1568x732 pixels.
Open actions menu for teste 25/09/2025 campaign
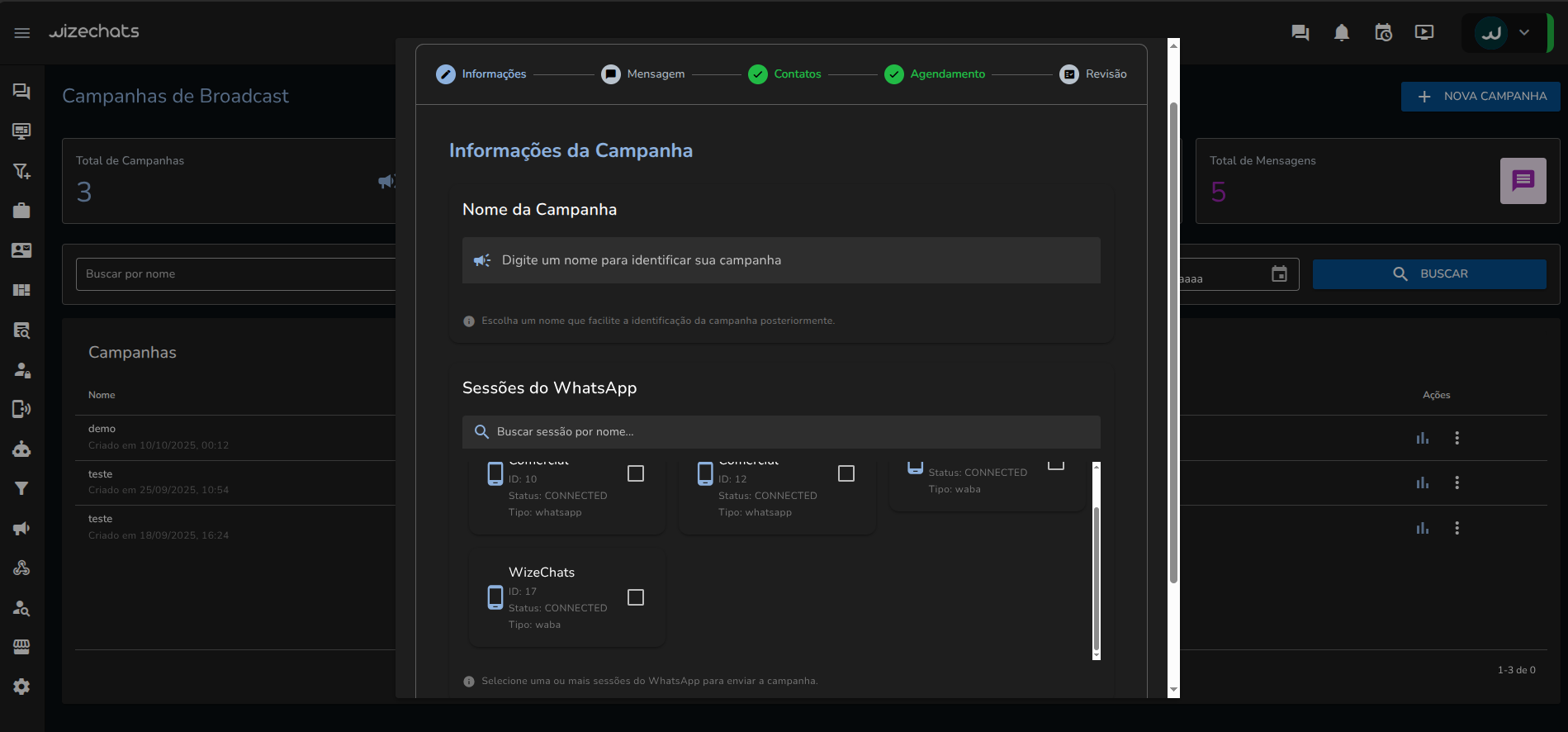pos(1457,482)
